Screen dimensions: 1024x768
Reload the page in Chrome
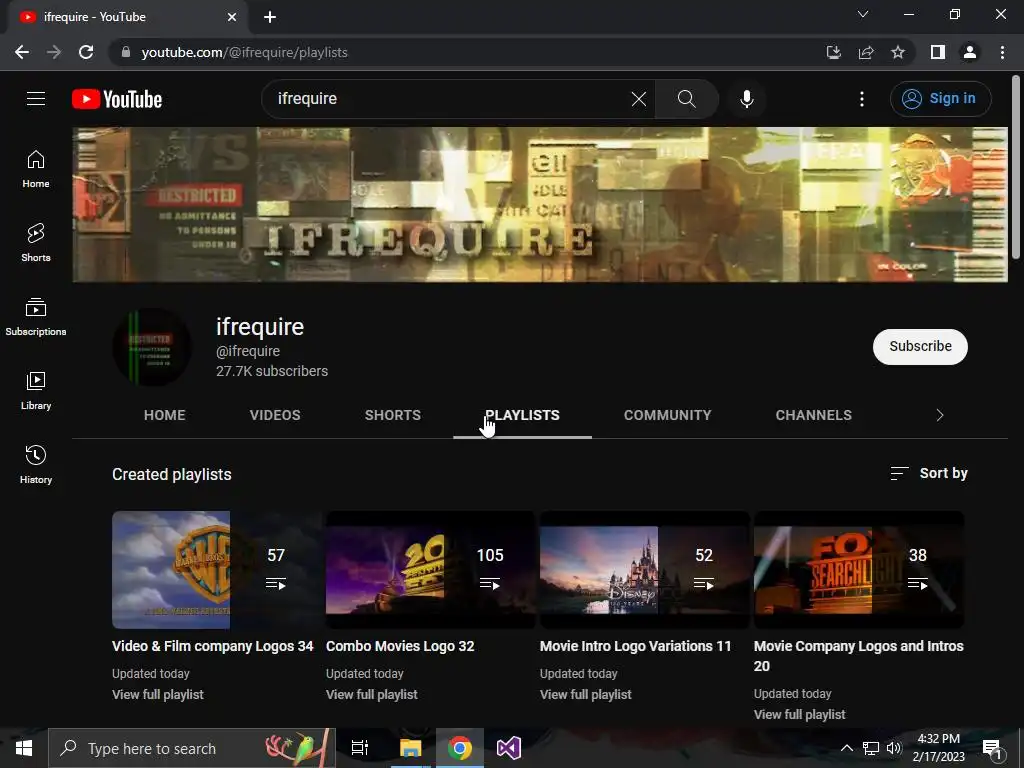coord(86,52)
